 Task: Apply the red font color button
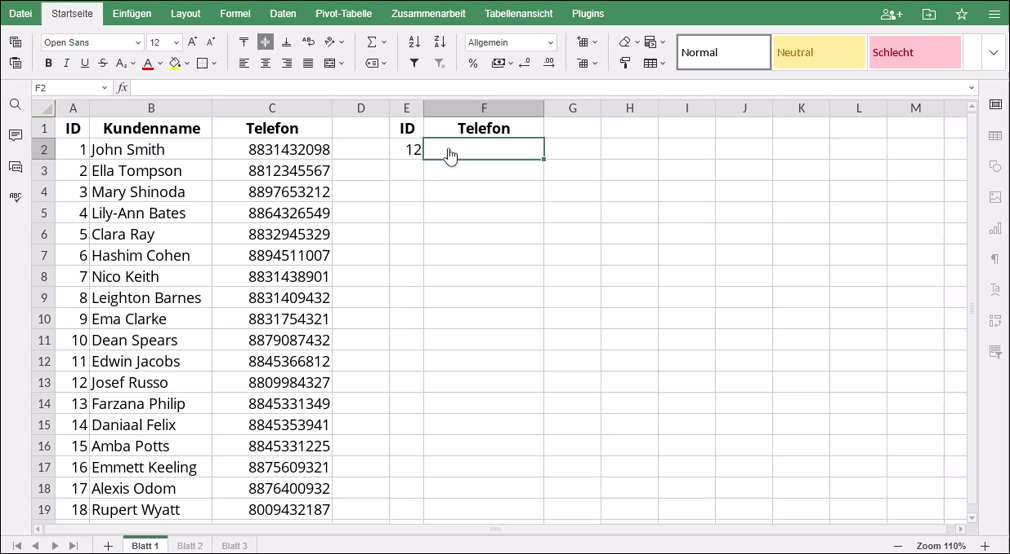click(148, 63)
